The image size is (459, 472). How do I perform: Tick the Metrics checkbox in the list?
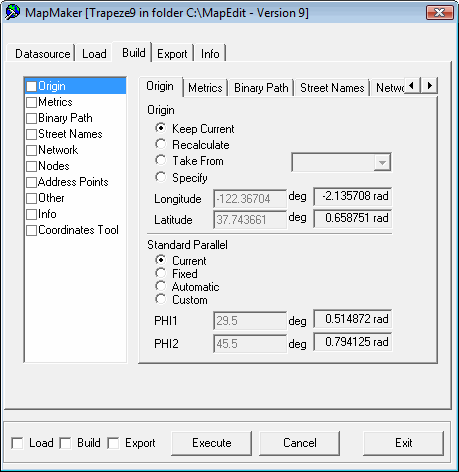[x=31, y=102]
